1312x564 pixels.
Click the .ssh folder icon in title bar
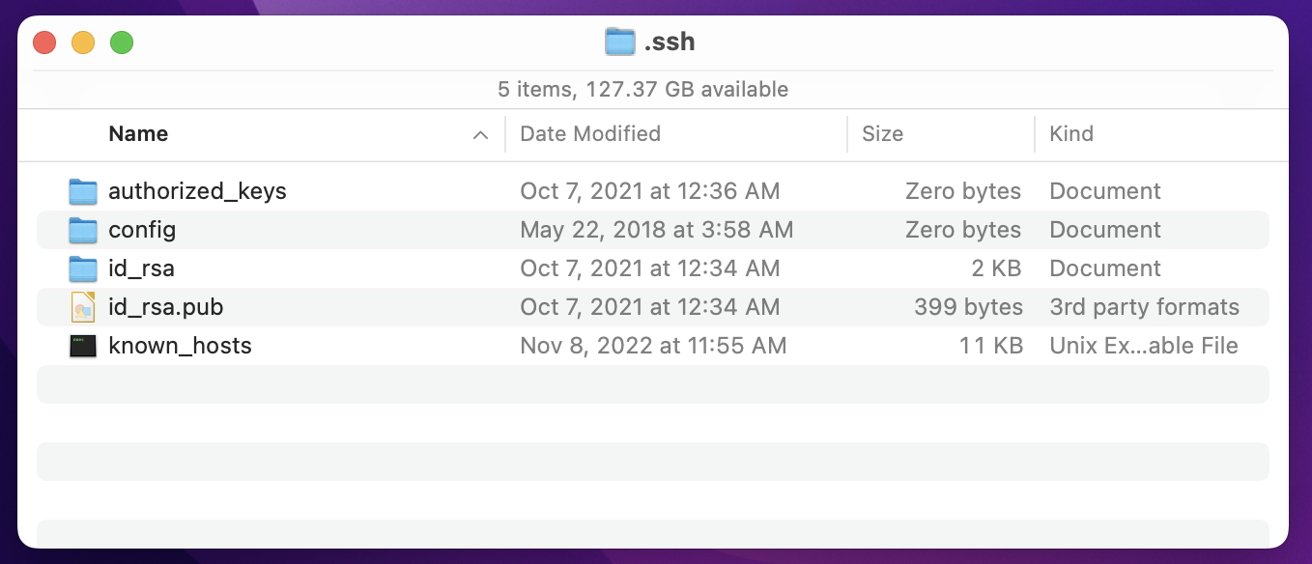(x=620, y=42)
